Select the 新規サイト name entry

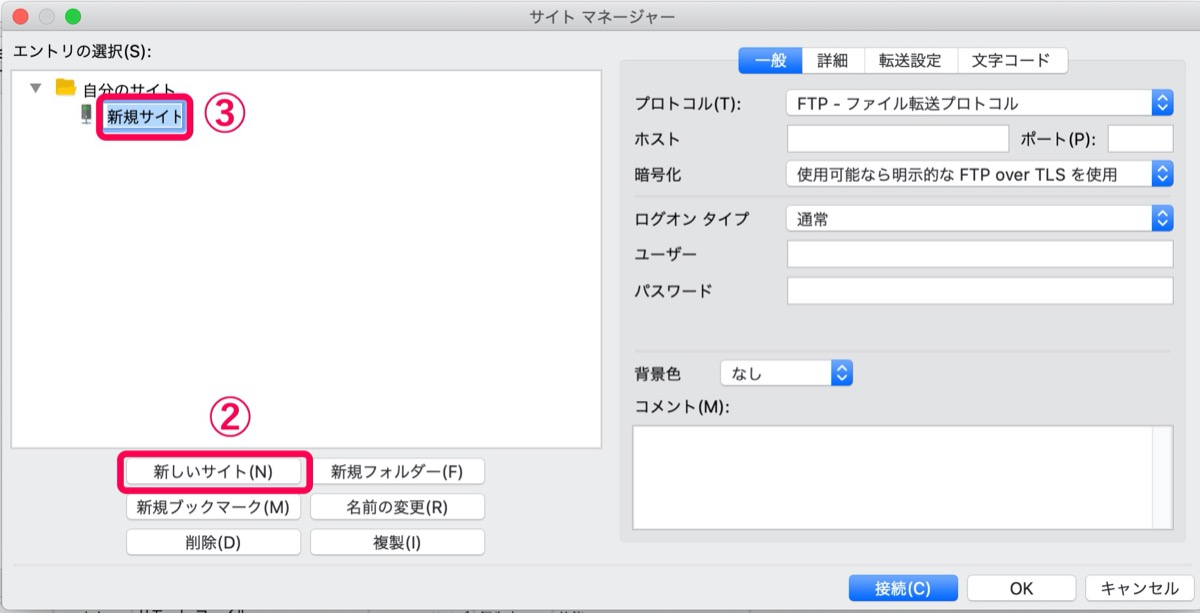tap(145, 116)
